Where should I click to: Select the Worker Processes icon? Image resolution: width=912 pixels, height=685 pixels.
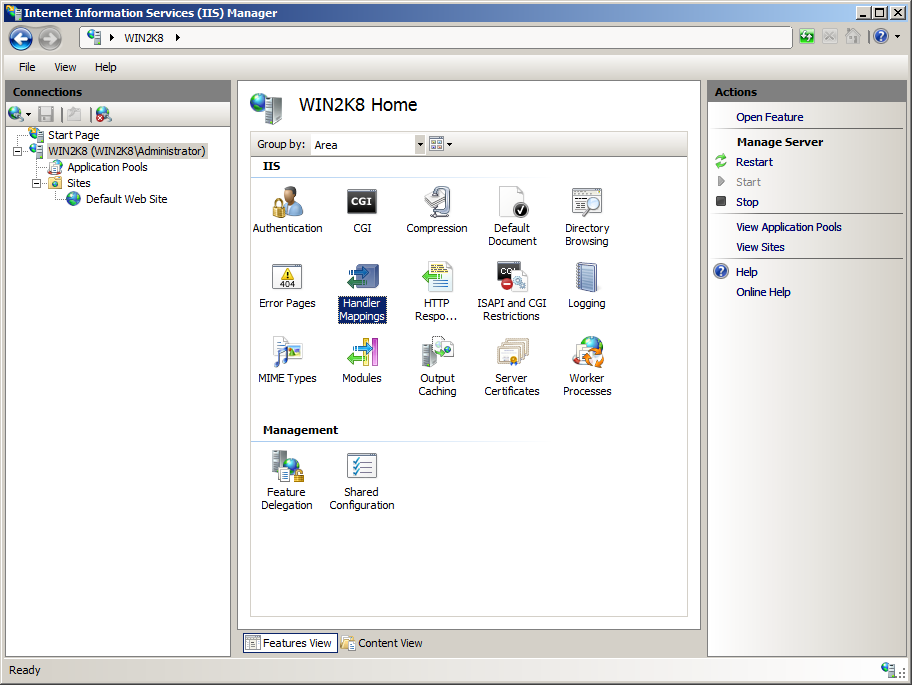click(x=586, y=353)
